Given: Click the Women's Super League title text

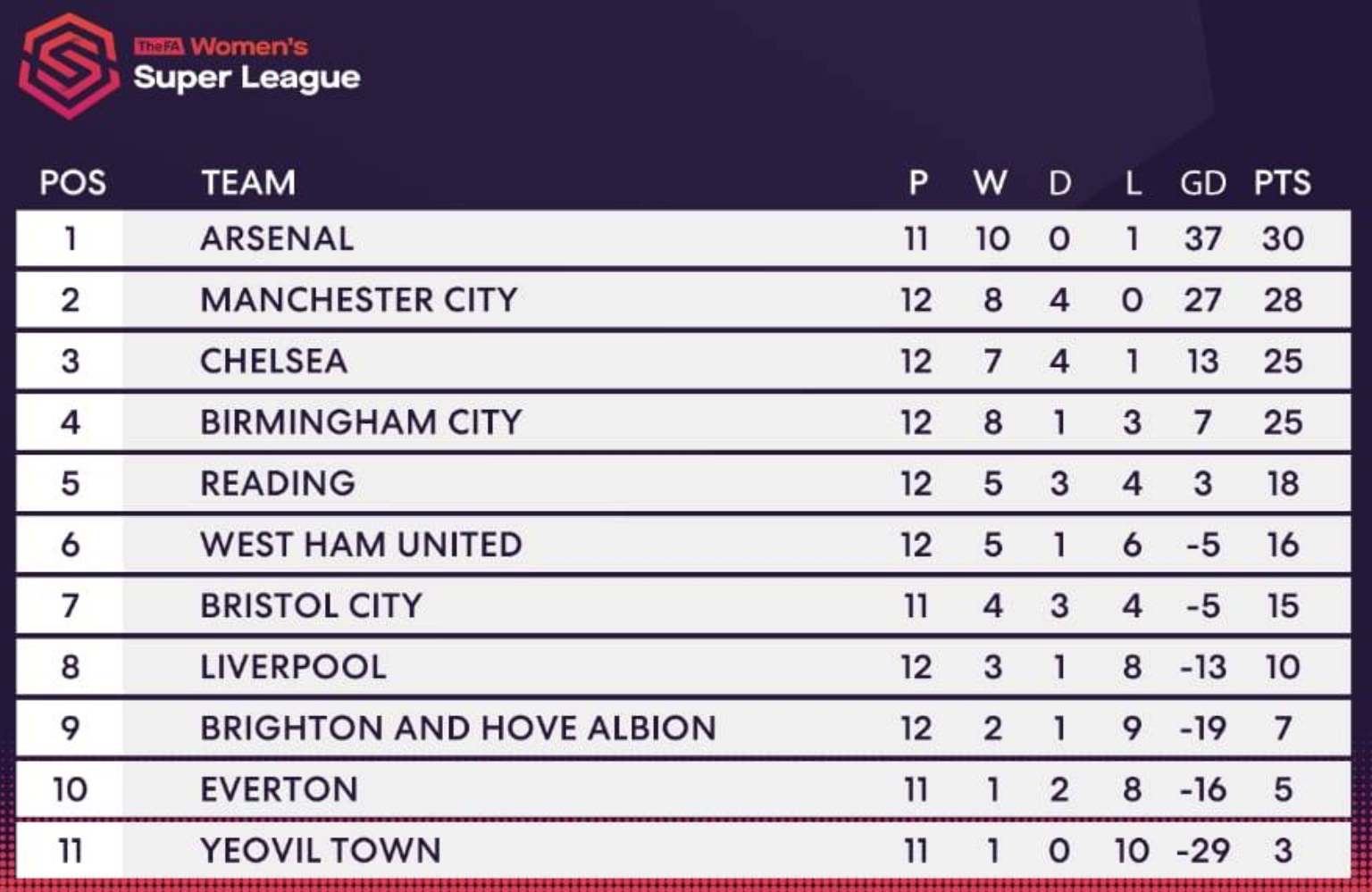Looking at the screenshot, I should point(247,65).
